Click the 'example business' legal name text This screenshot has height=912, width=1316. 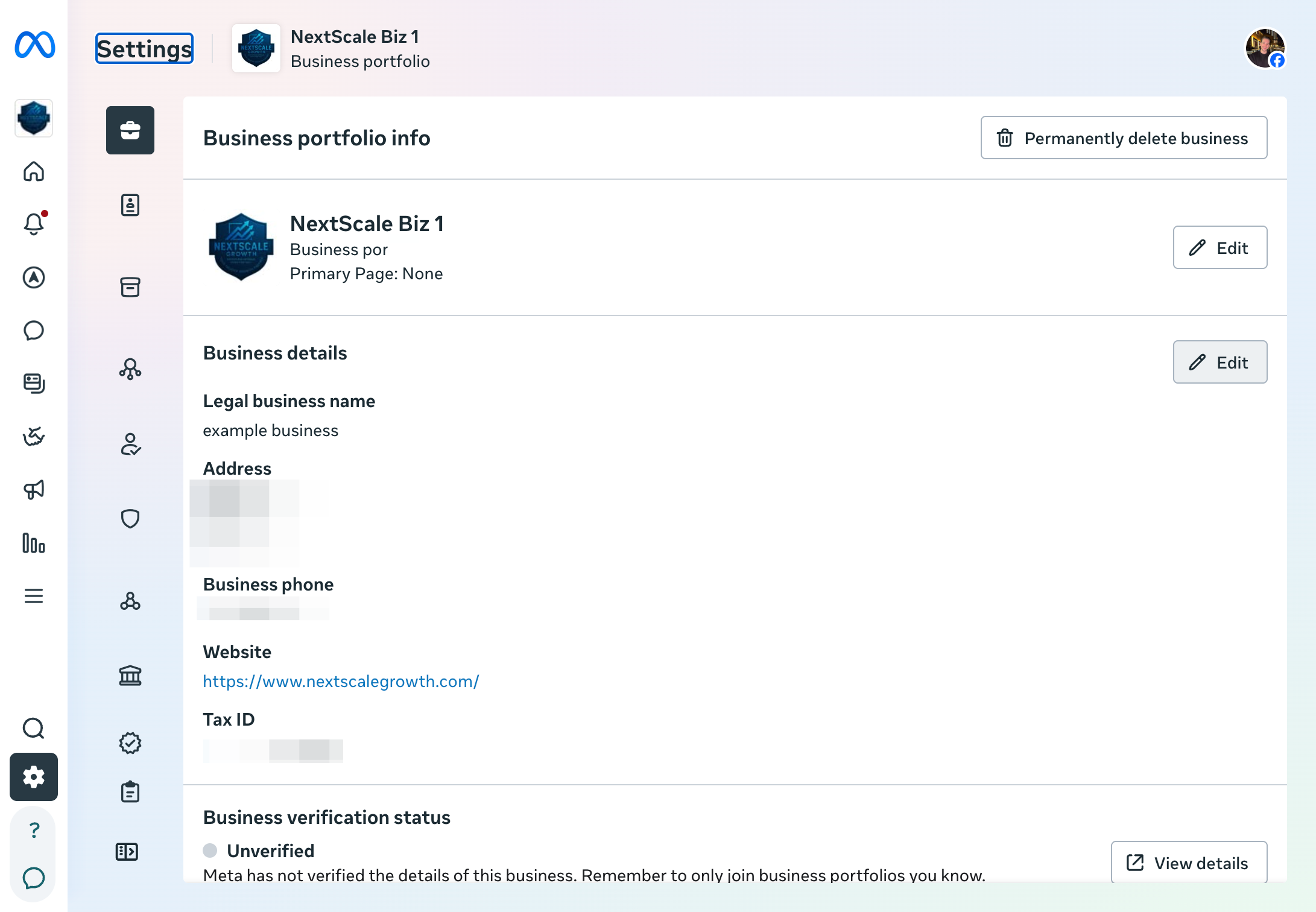click(270, 430)
